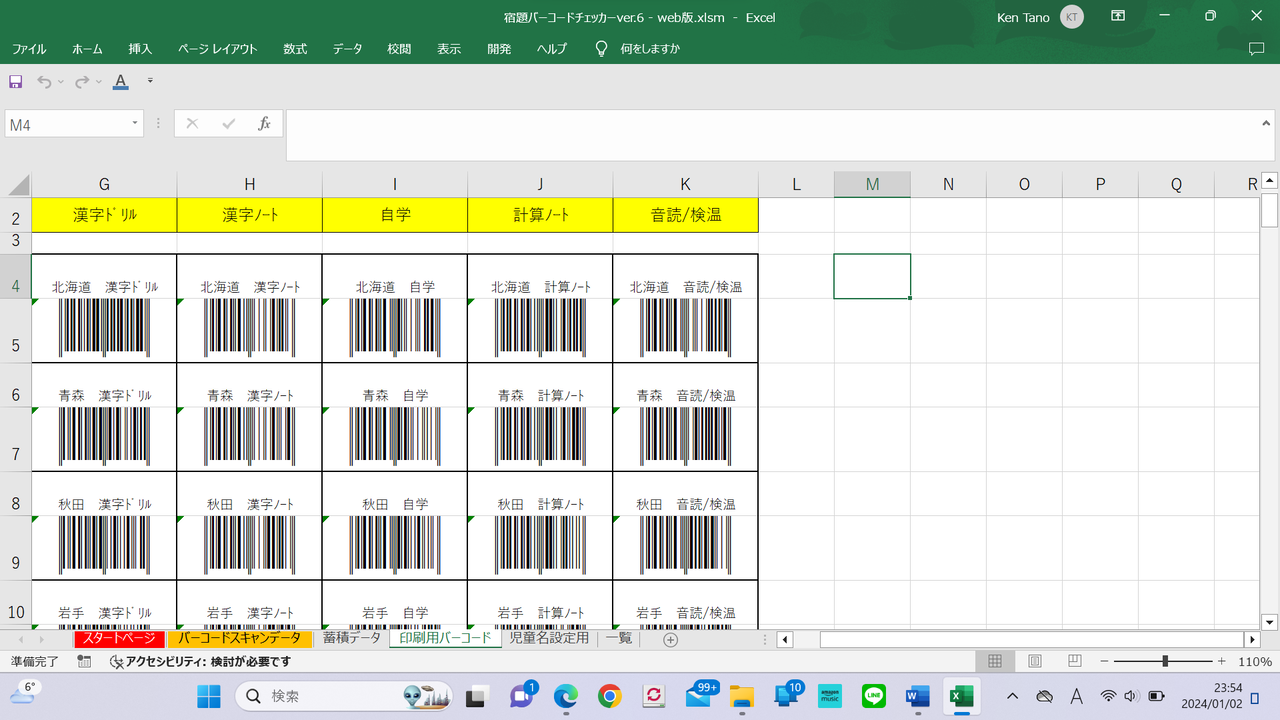The image size is (1280, 720).
Task: Apply font color with the A icon
Action: pos(121,81)
